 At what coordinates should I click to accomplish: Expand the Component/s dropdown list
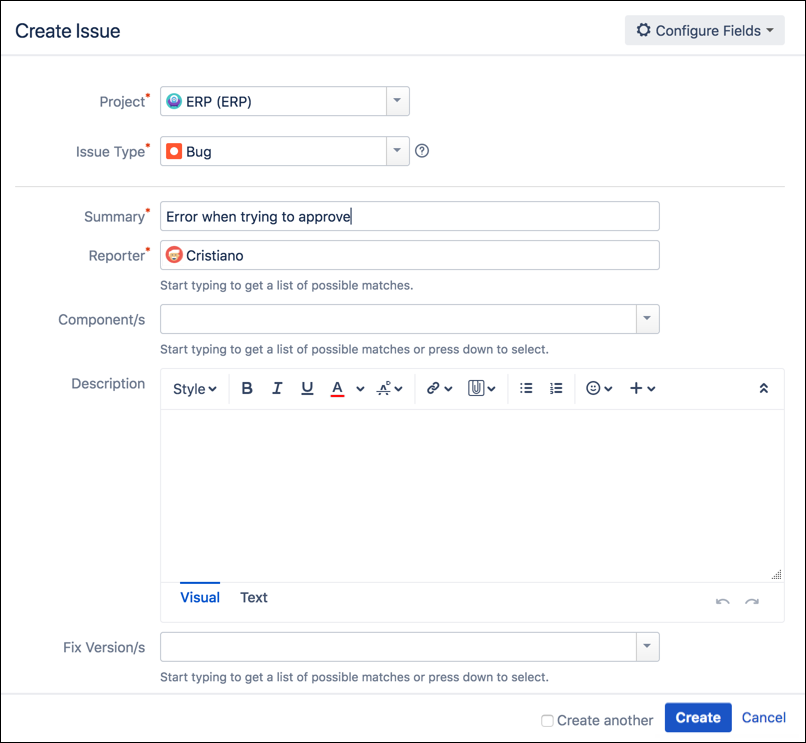point(647,319)
